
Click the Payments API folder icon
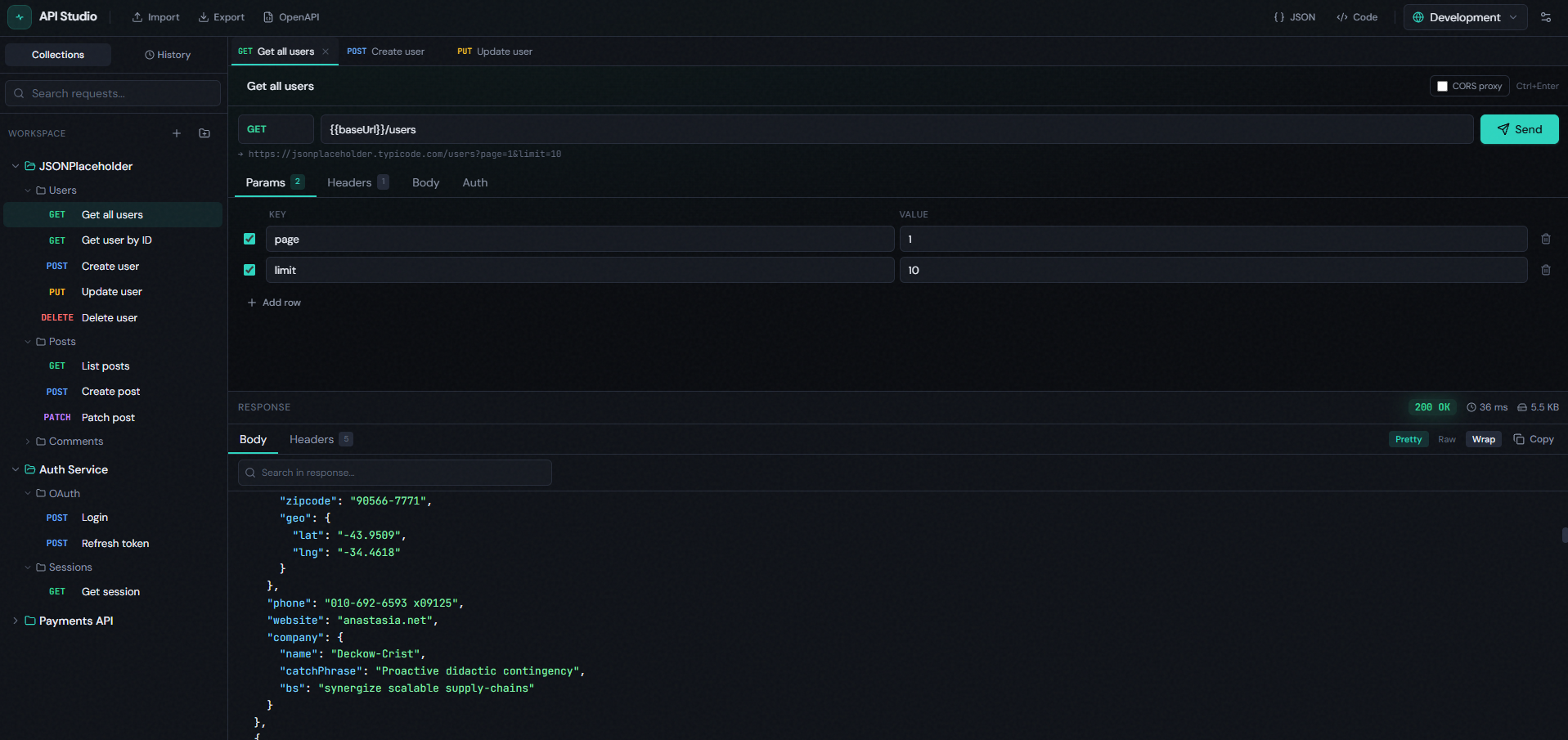(30, 621)
